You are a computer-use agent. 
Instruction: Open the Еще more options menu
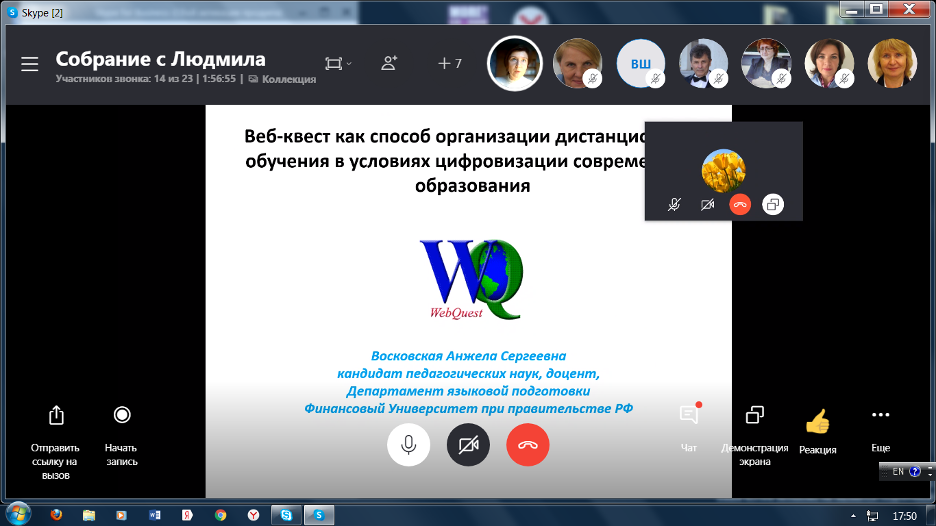pos(880,415)
